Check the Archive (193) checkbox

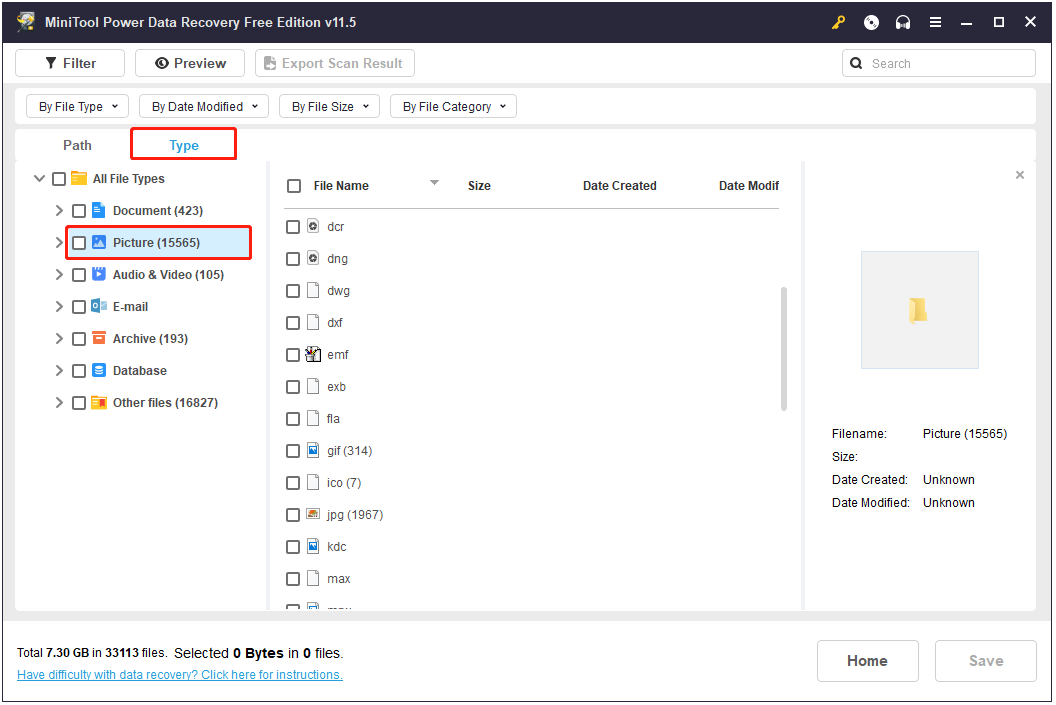(x=79, y=339)
